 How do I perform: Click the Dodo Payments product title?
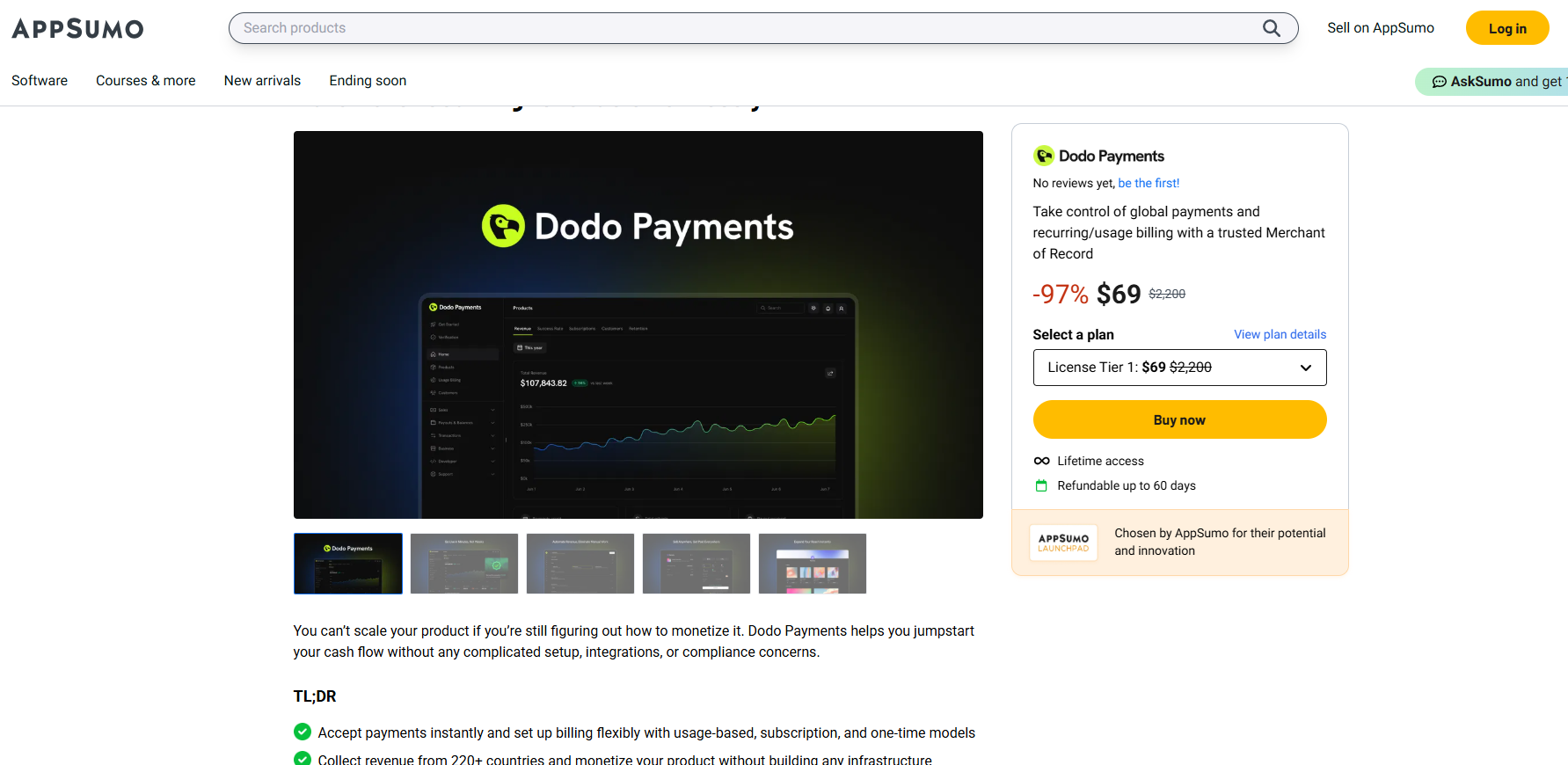click(1112, 156)
